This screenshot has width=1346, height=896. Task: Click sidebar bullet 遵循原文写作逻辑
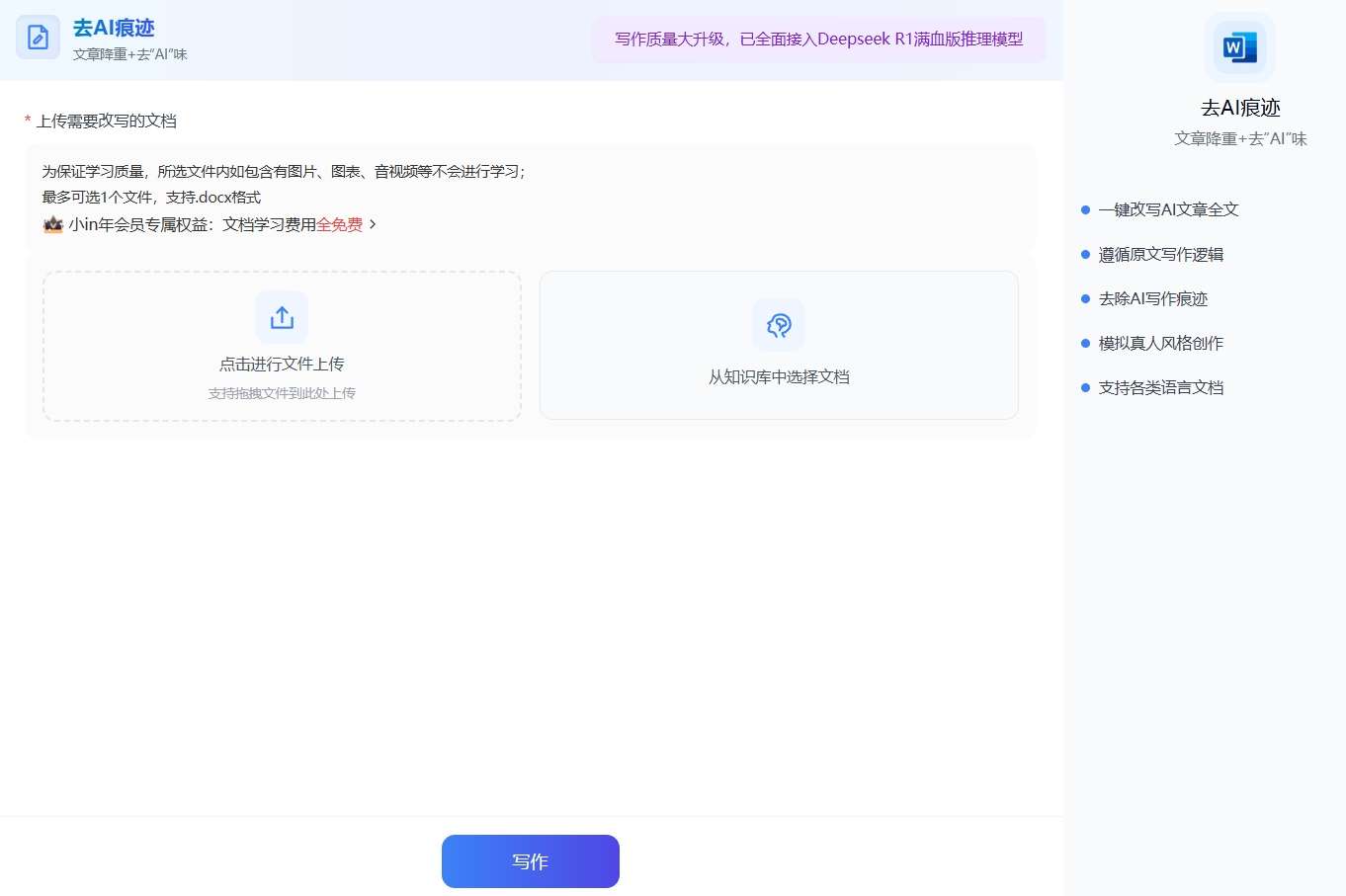pyautogui.click(x=1161, y=254)
